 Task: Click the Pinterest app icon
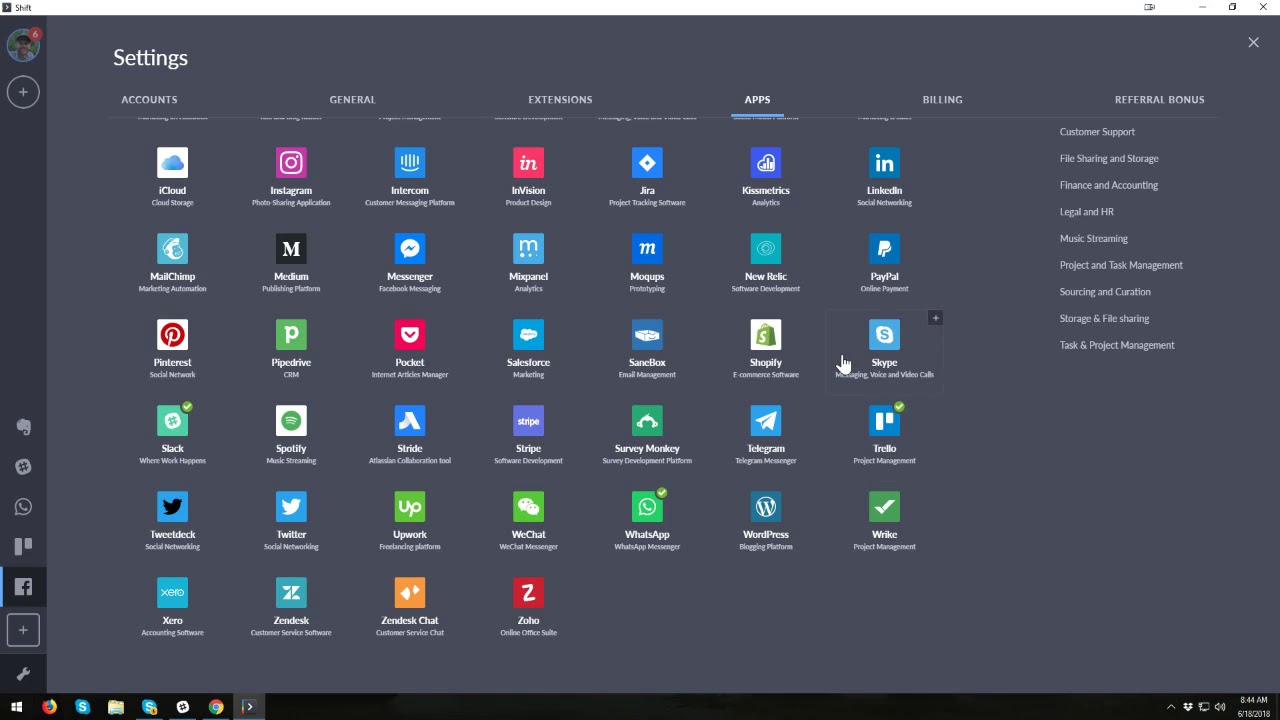(172, 335)
